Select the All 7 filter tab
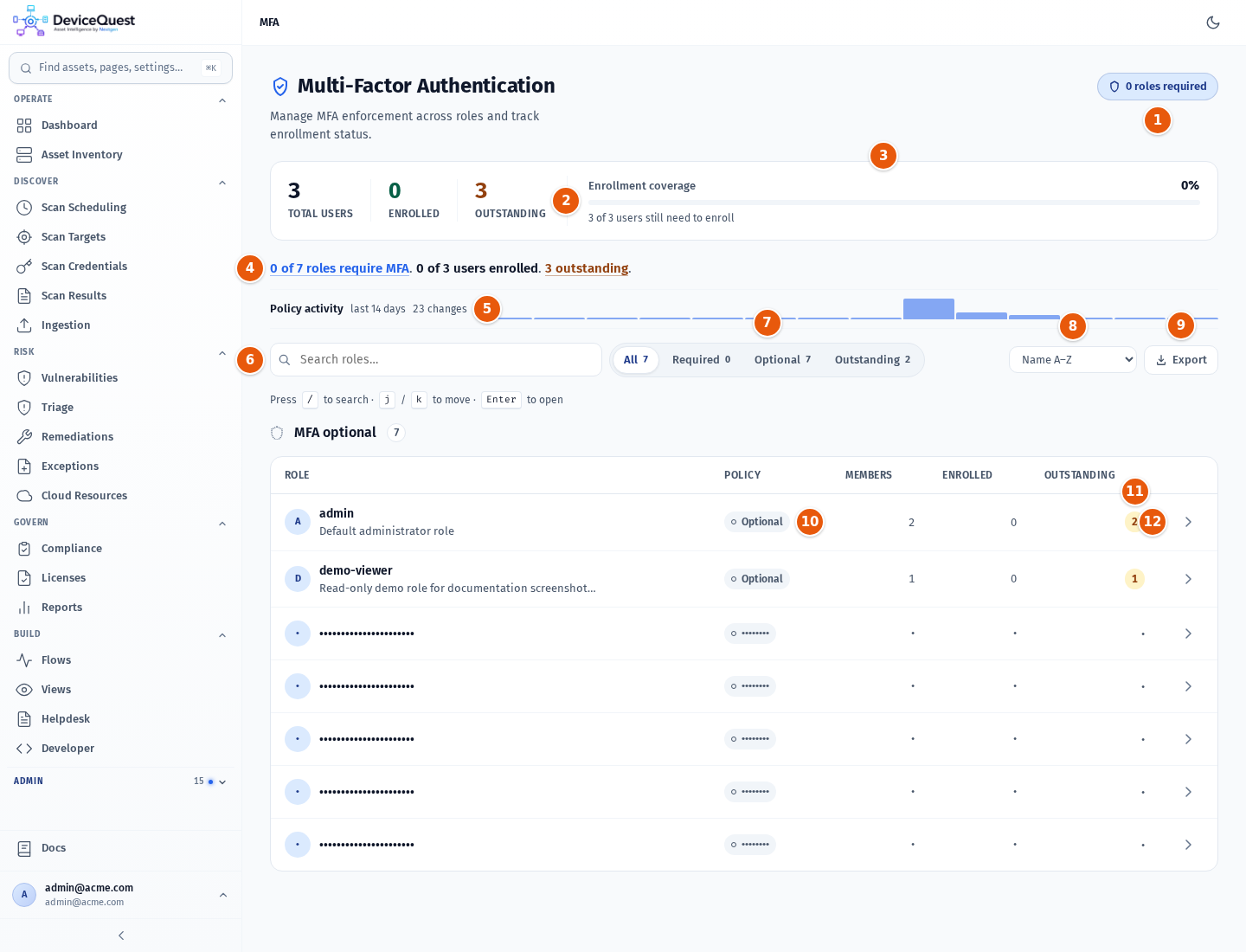 point(636,360)
